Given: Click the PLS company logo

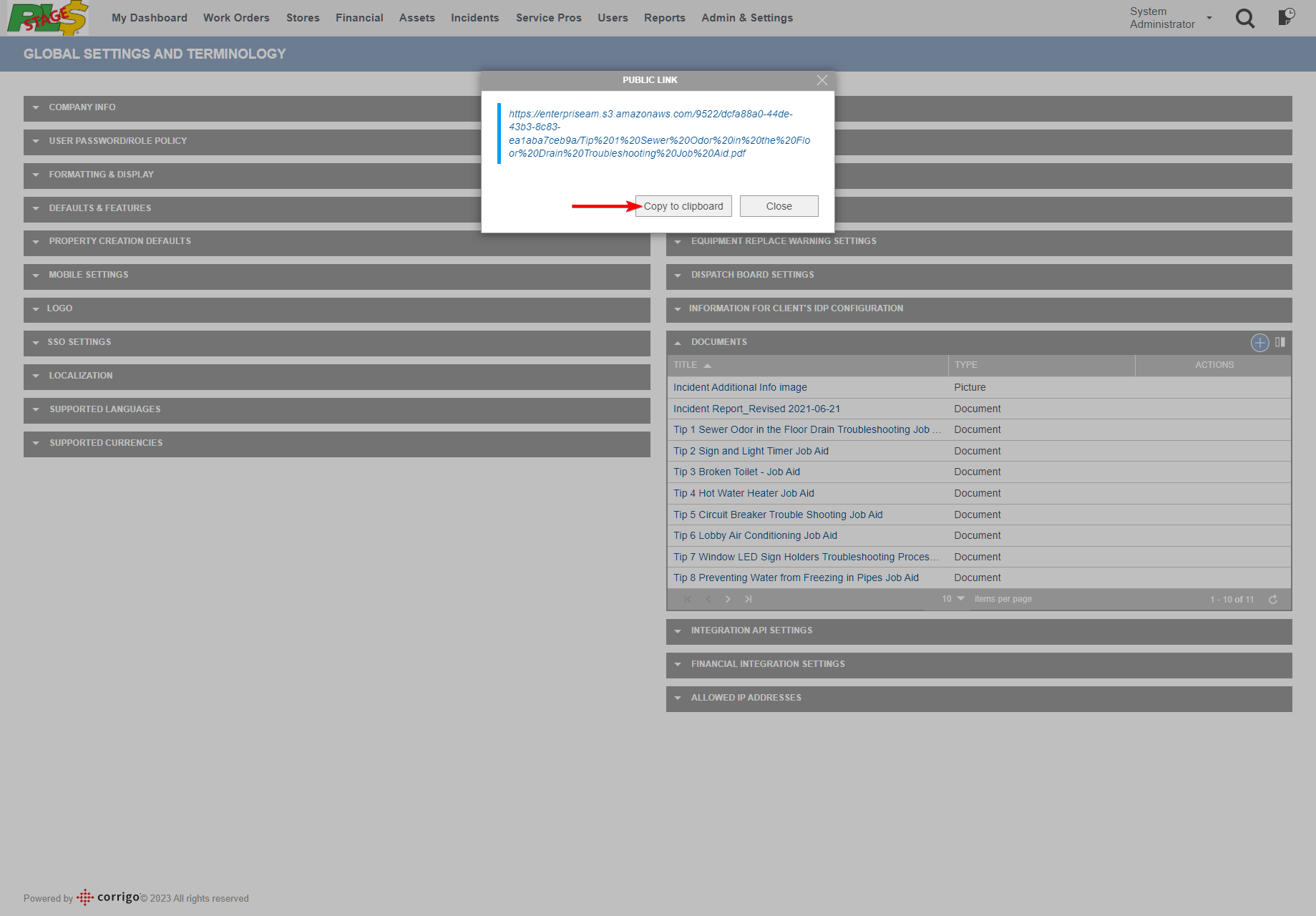Looking at the screenshot, I should coord(45,18).
